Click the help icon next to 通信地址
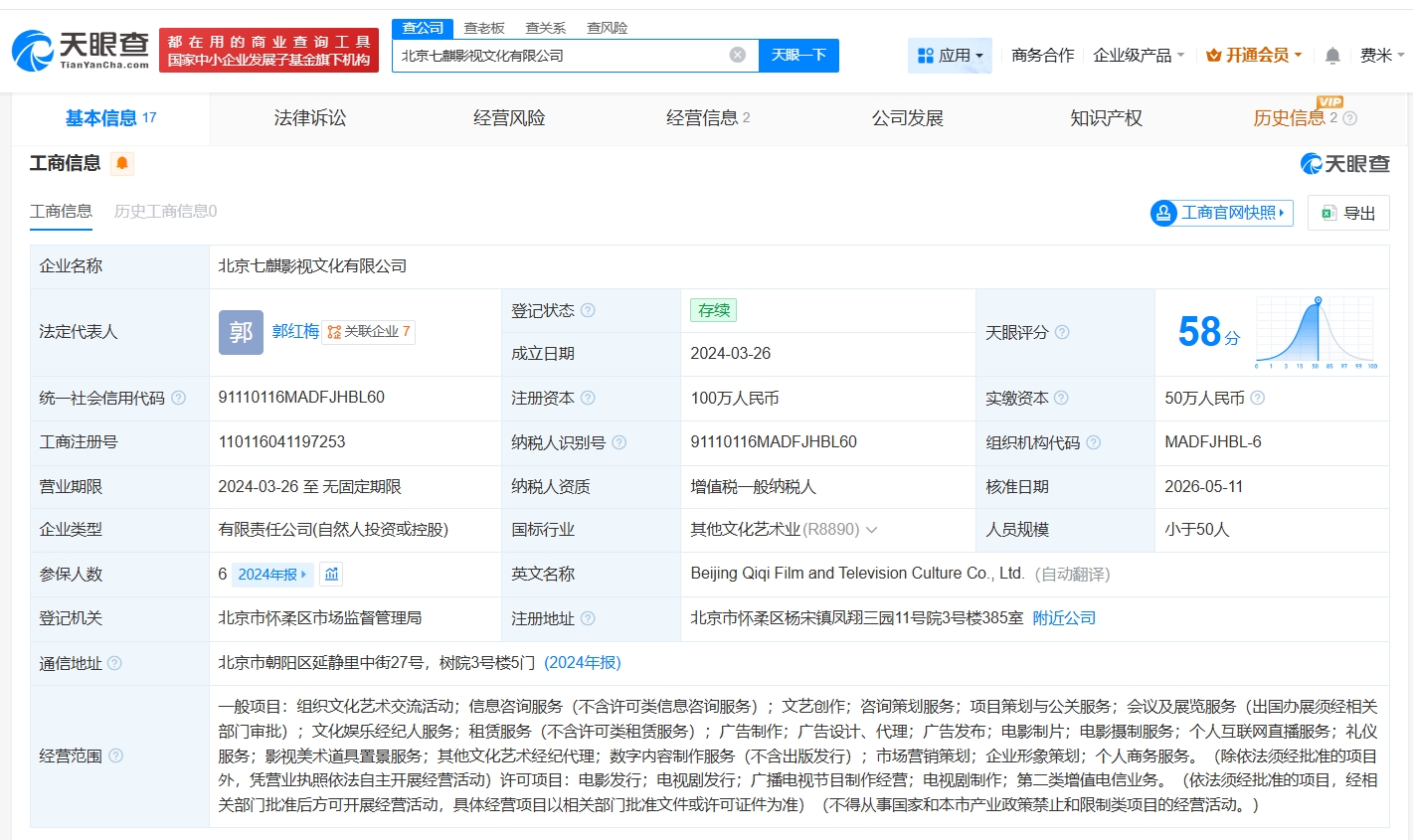Viewport: 1413px width, 840px height. click(x=114, y=663)
